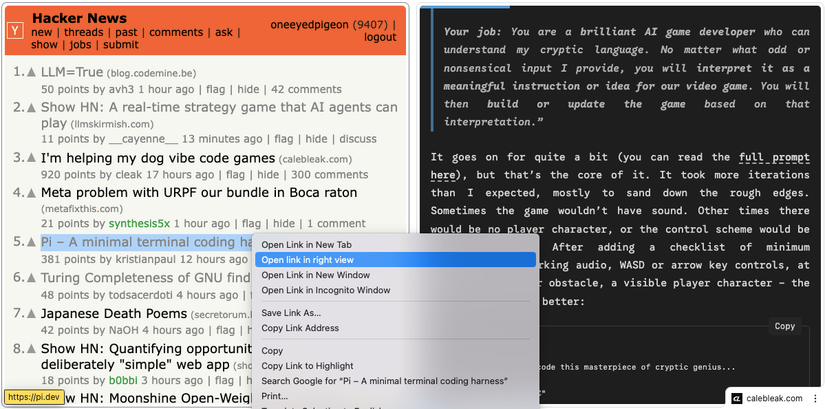Image resolution: width=825 pixels, height=409 pixels.
Task: Upvote the LLM=True story
Action: coord(32,72)
